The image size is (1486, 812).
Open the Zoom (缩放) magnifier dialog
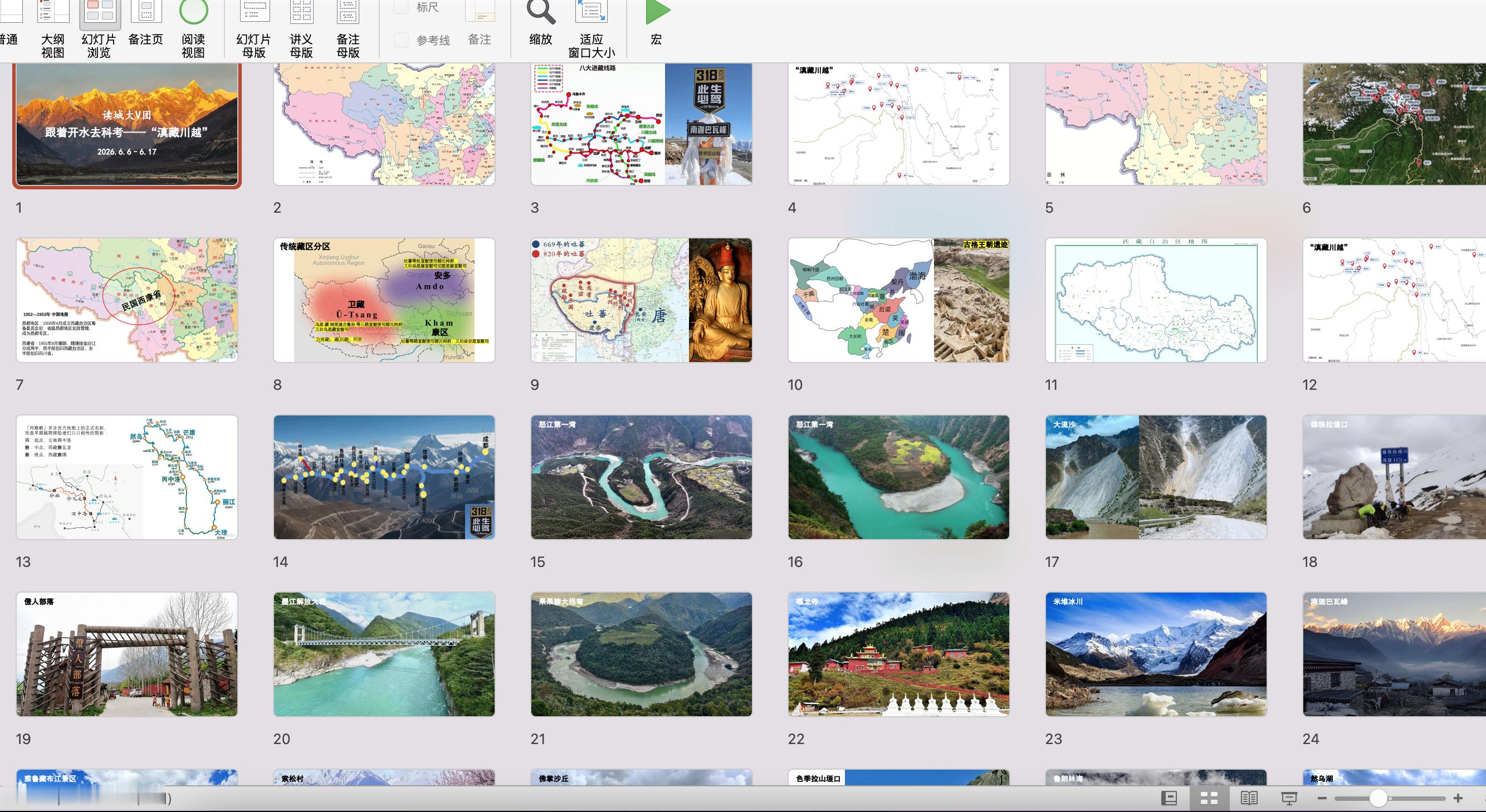coord(540,24)
